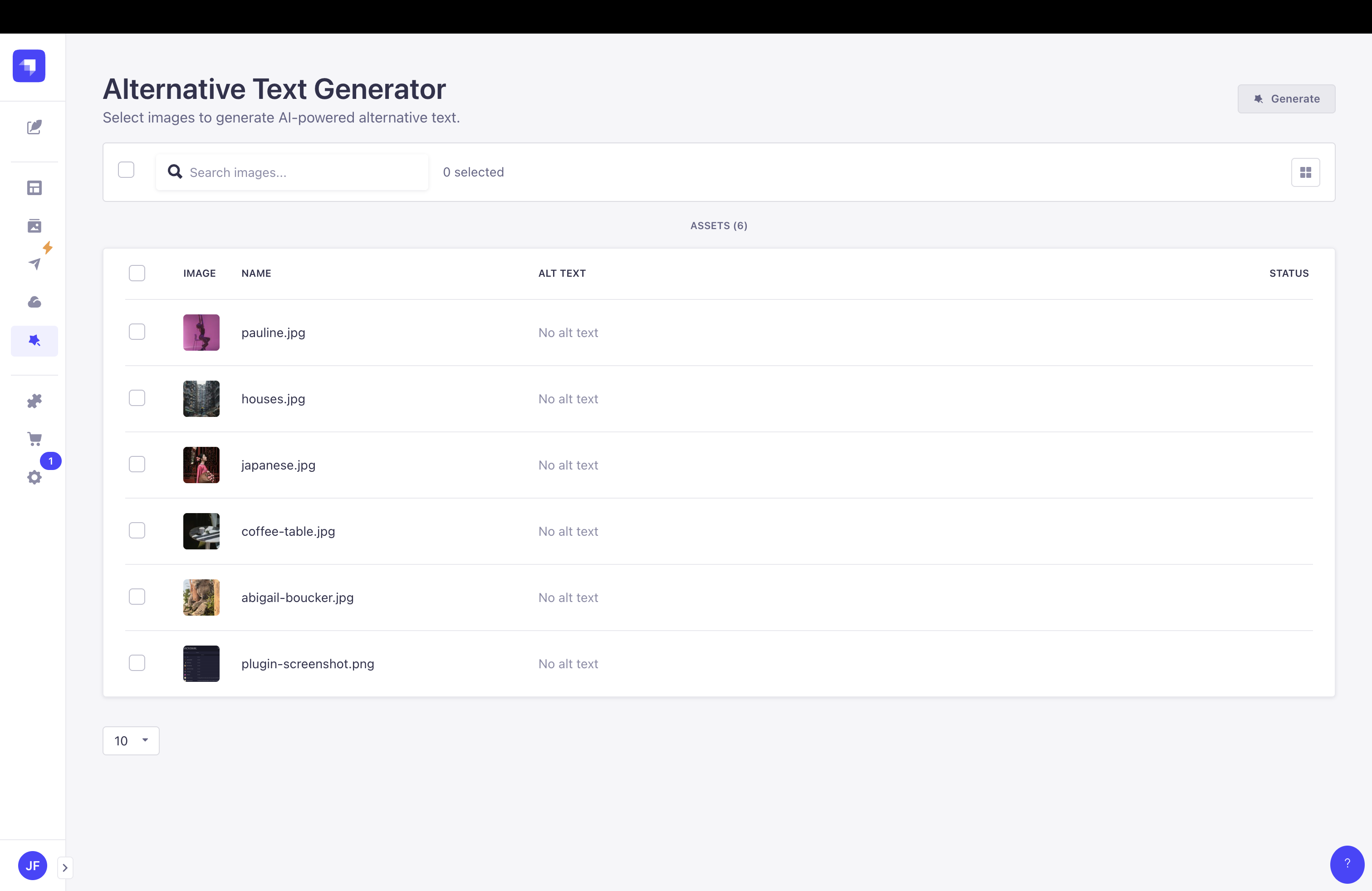Open the Plugins puzzle piece icon
Screen dimensions: 1372x891
coord(34,401)
